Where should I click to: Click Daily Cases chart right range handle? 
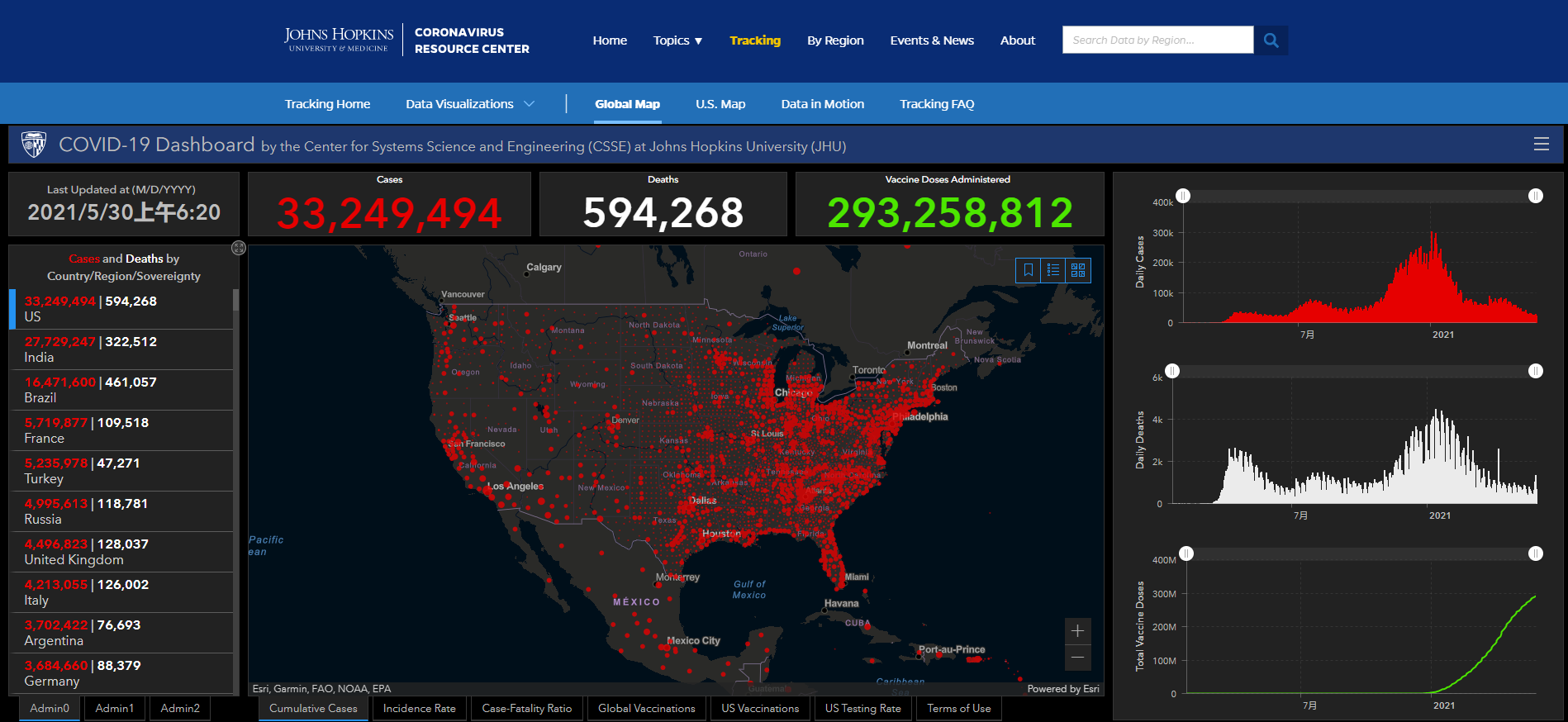point(1536,196)
